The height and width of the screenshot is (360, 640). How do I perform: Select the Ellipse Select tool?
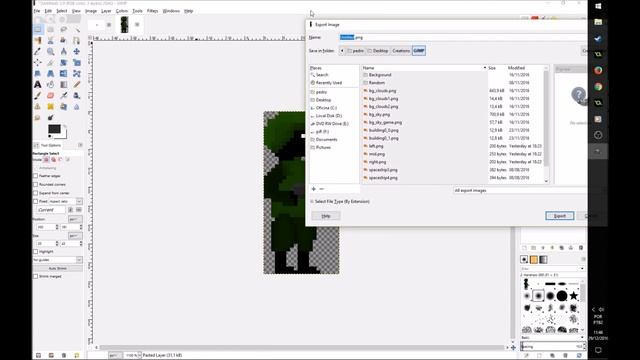coord(51,29)
